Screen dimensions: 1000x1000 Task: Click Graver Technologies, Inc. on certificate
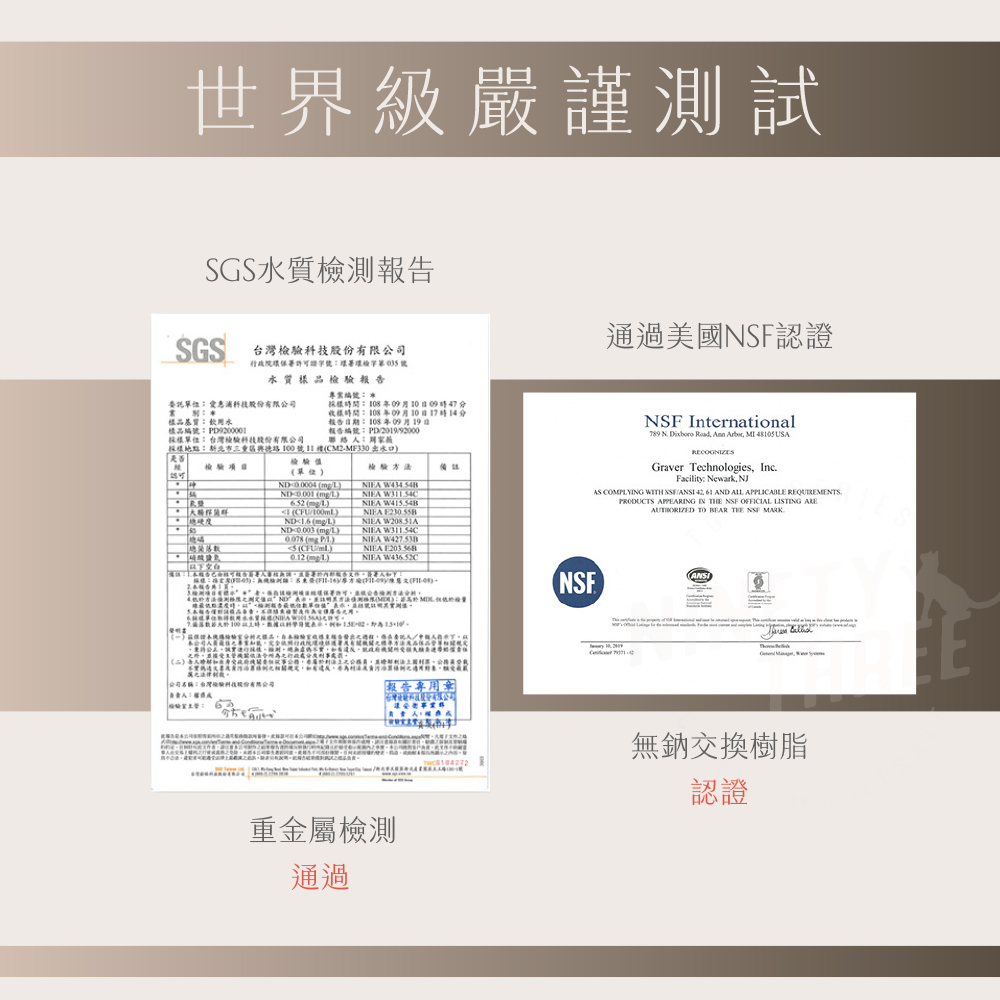pyautogui.click(x=714, y=467)
